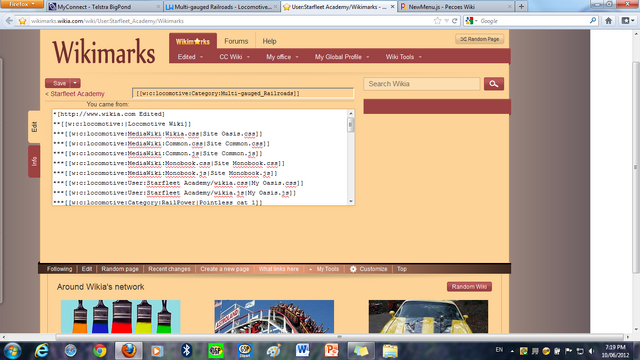640x360 pixels.
Task: Click the text area vertical scrollbar
Action: coord(351,157)
